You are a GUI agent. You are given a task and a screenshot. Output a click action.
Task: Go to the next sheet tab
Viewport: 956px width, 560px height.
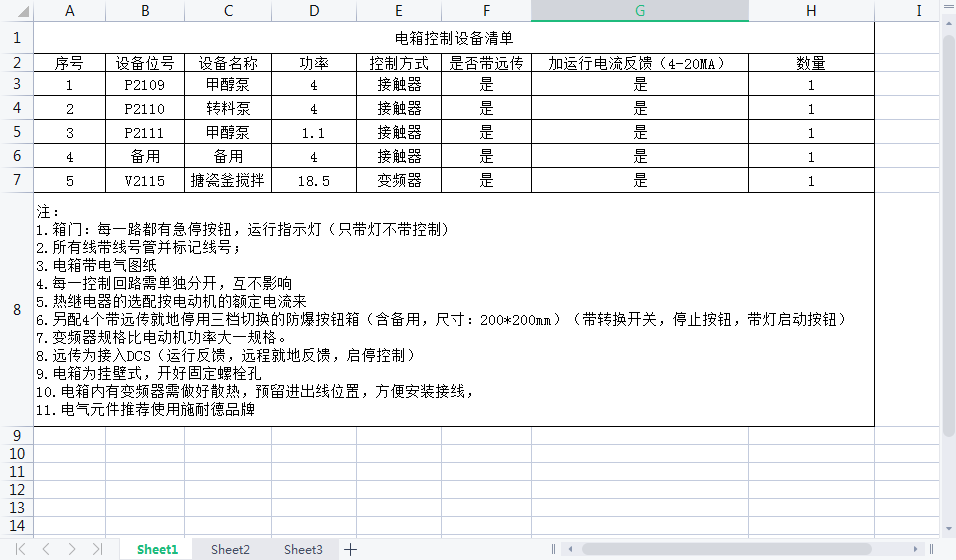tap(71, 549)
